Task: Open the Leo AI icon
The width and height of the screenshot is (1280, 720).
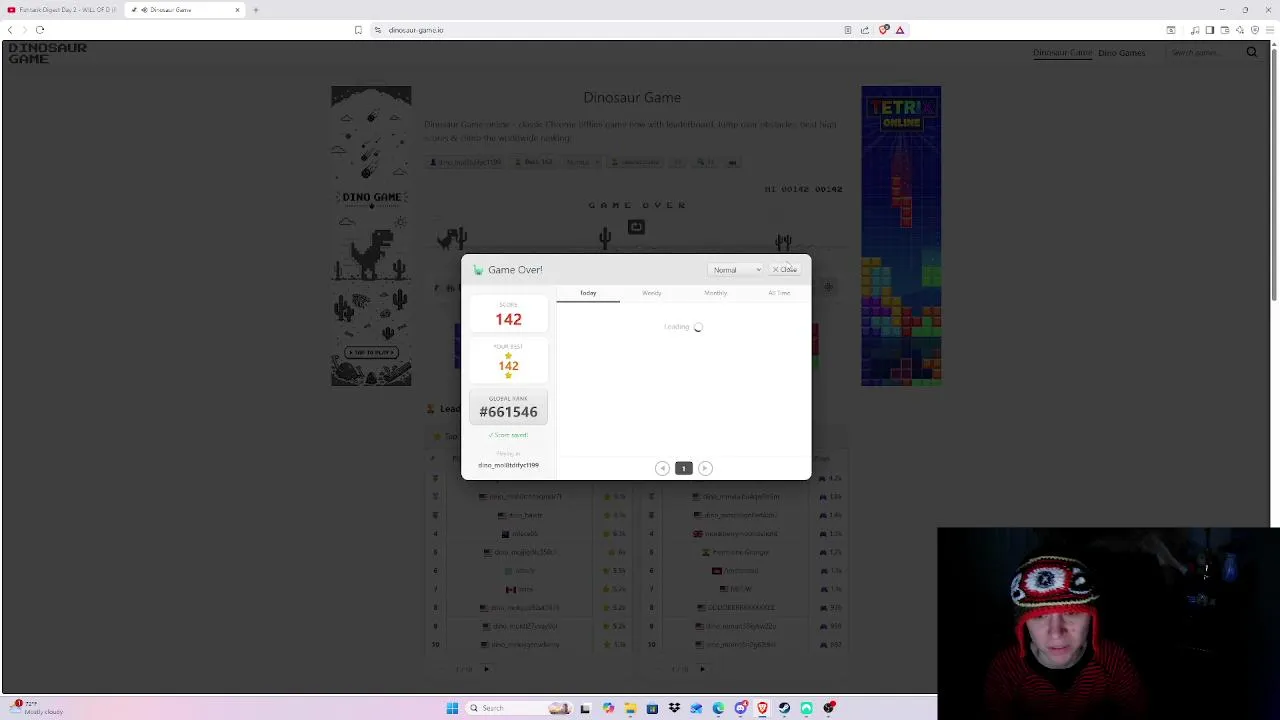Action: click(1240, 30)
